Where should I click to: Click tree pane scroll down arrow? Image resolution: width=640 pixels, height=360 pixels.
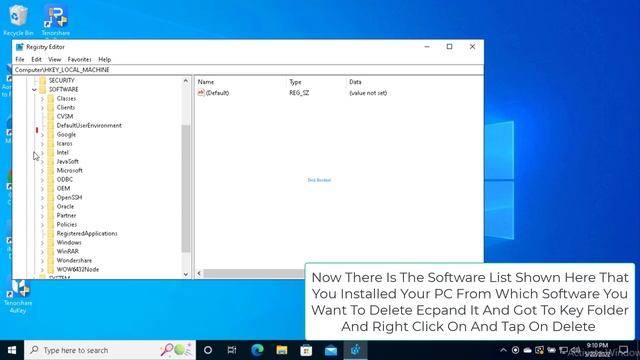(x=186, y=274)
